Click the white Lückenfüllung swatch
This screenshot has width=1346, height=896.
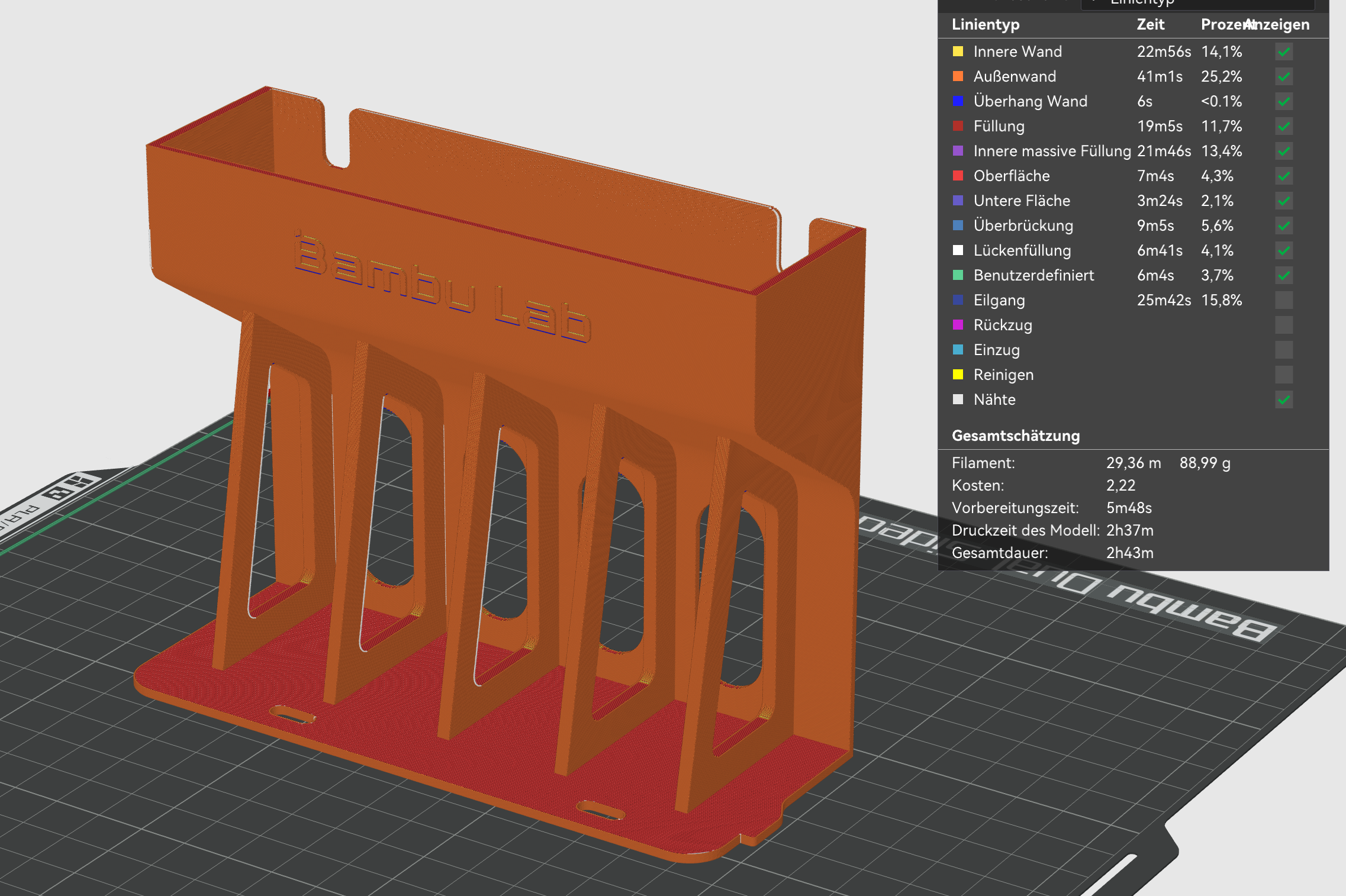pyautogui.click(x=958, y=250)
